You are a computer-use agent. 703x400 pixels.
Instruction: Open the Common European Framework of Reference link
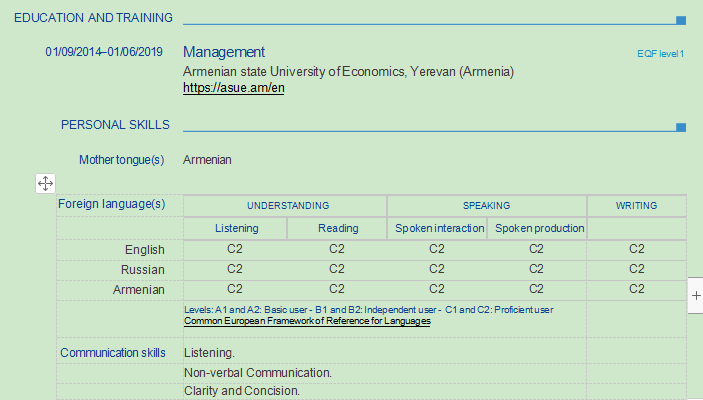307,322
